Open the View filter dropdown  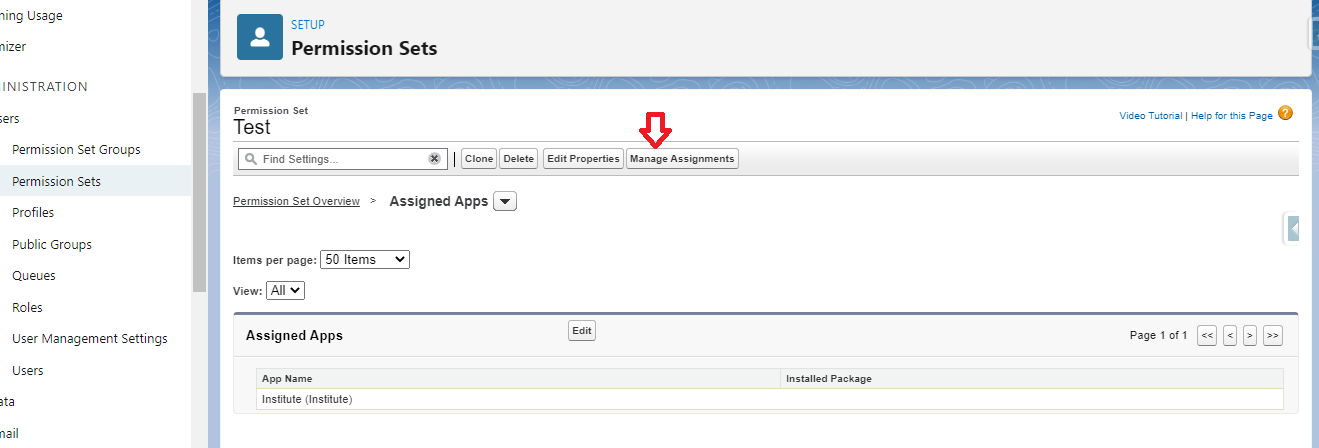(285, 290)
